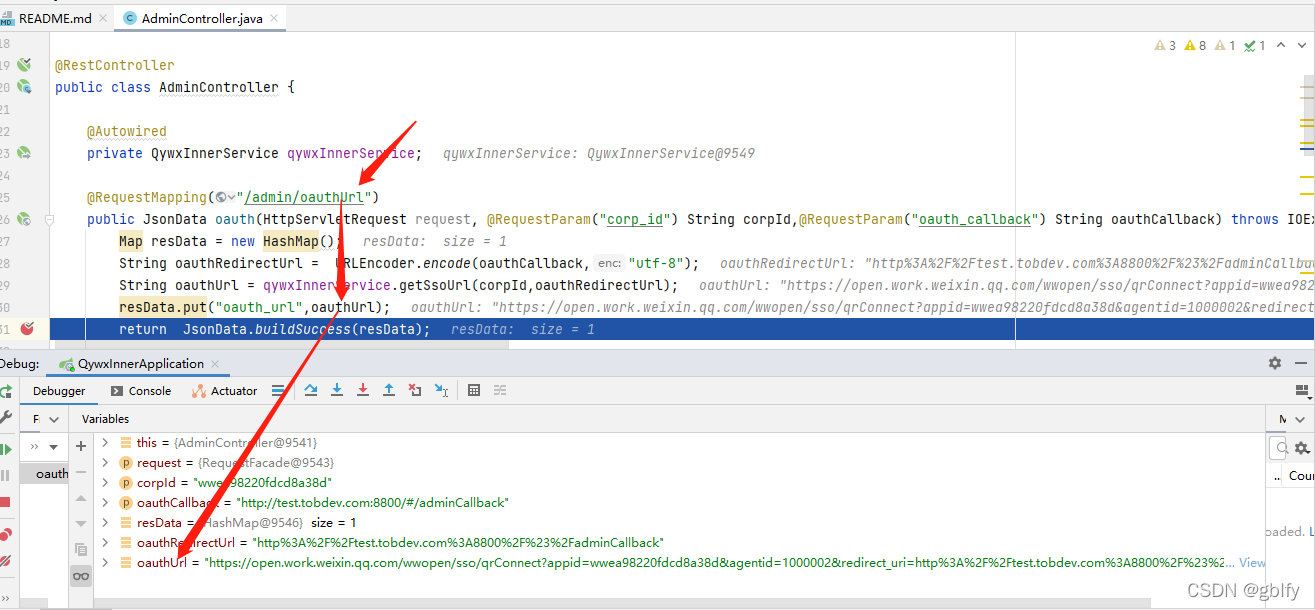Click the Remove Watch minus icon

pyautogui.click(x=81, y=472)
